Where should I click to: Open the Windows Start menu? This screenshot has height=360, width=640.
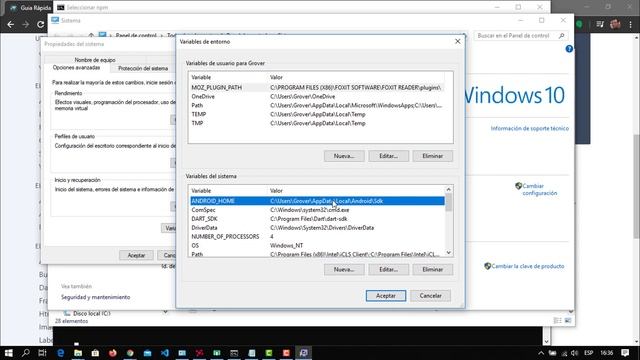pyautogui.click(x=8, y=353)
